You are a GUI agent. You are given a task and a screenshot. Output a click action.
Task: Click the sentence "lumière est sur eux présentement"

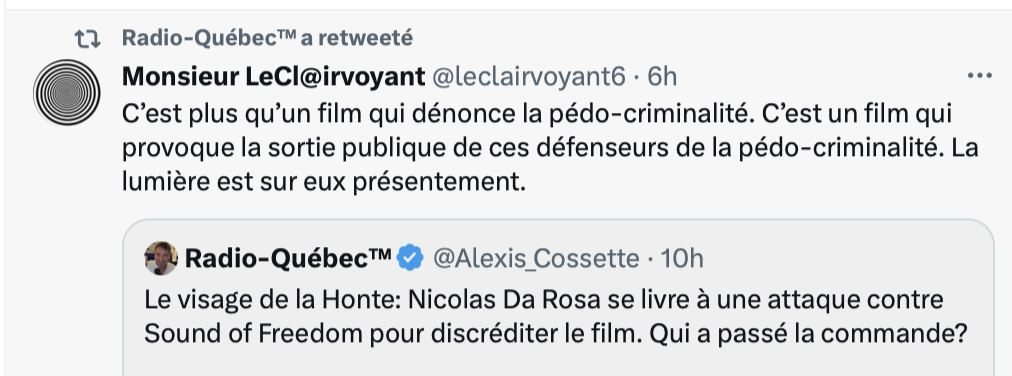(324, 182)
